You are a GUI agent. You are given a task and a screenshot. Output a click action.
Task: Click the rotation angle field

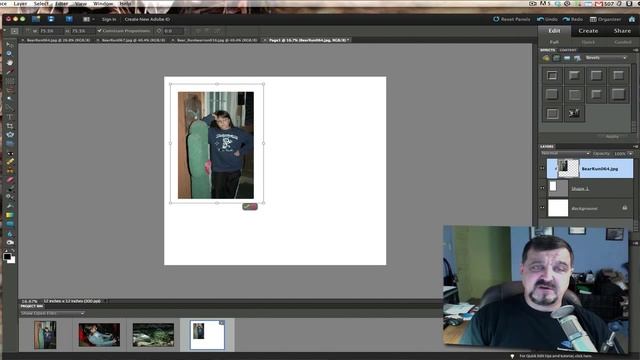point(173,31)
